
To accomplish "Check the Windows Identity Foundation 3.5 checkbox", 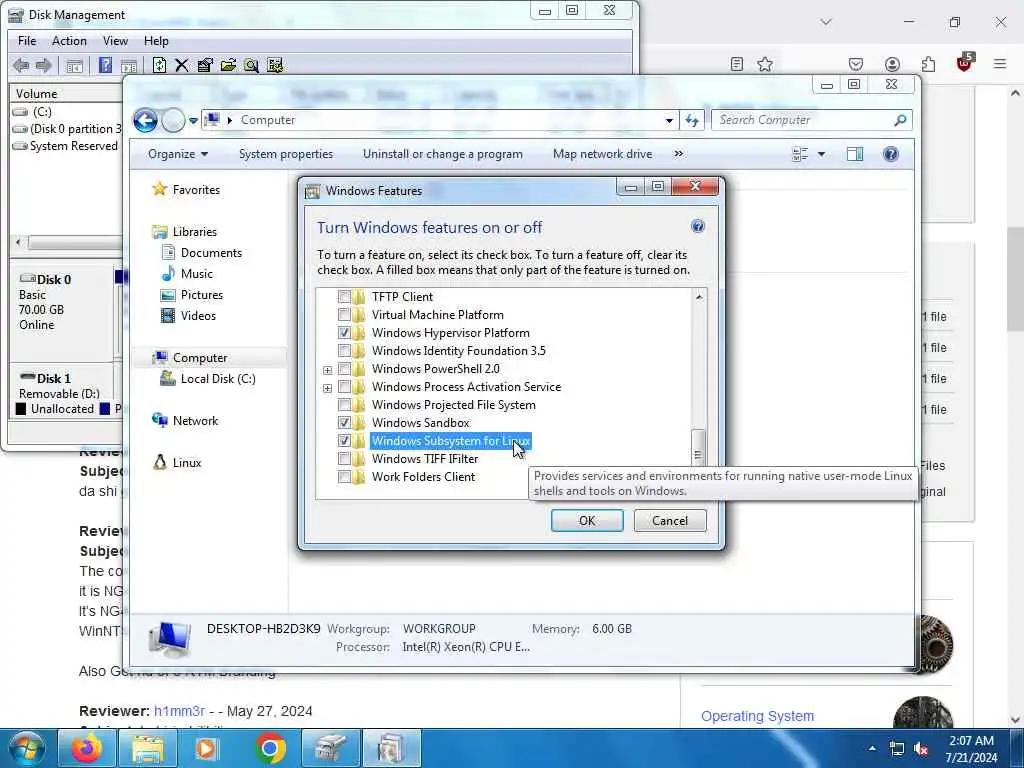I will coord(344,351).
